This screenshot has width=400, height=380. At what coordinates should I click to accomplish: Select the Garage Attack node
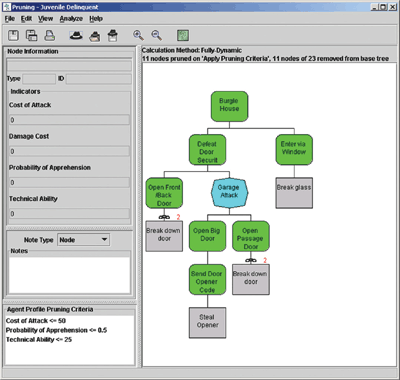(229, 193)
